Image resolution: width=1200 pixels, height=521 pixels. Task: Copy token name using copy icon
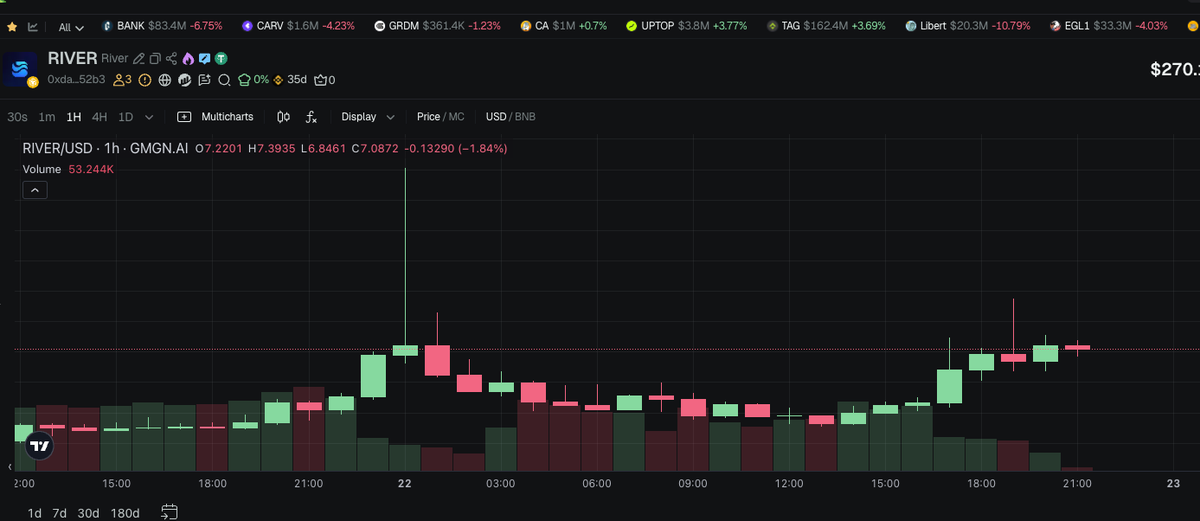(155, 60)
